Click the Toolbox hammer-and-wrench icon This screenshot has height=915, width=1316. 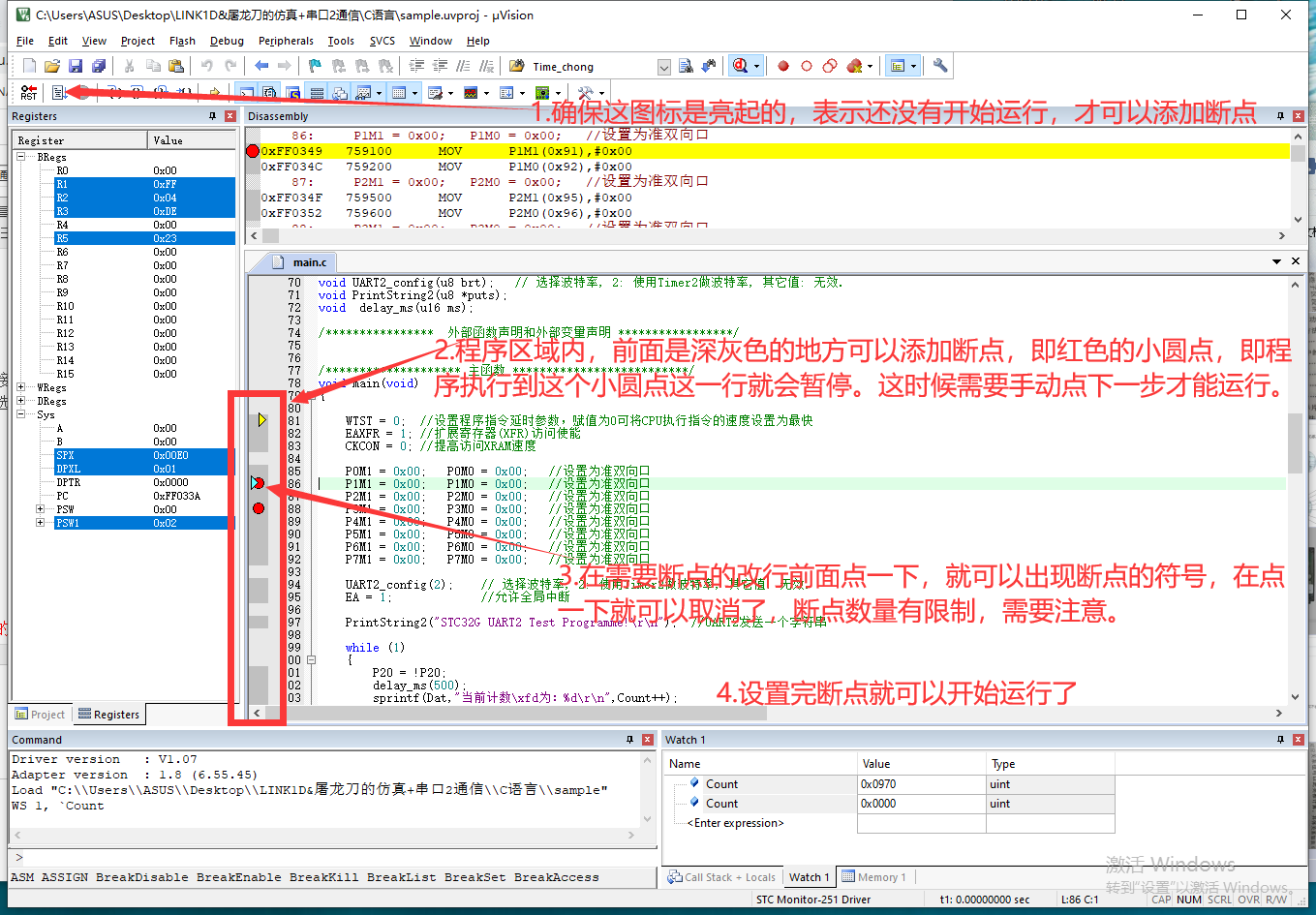[585, 93]
